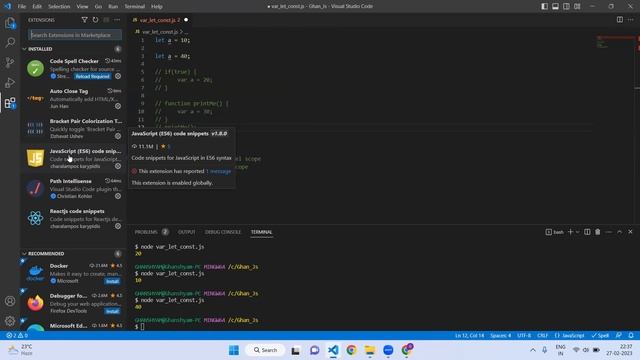
Task: Open JavaScript (ES6) snippets manage gear
Action: (118, 166)
